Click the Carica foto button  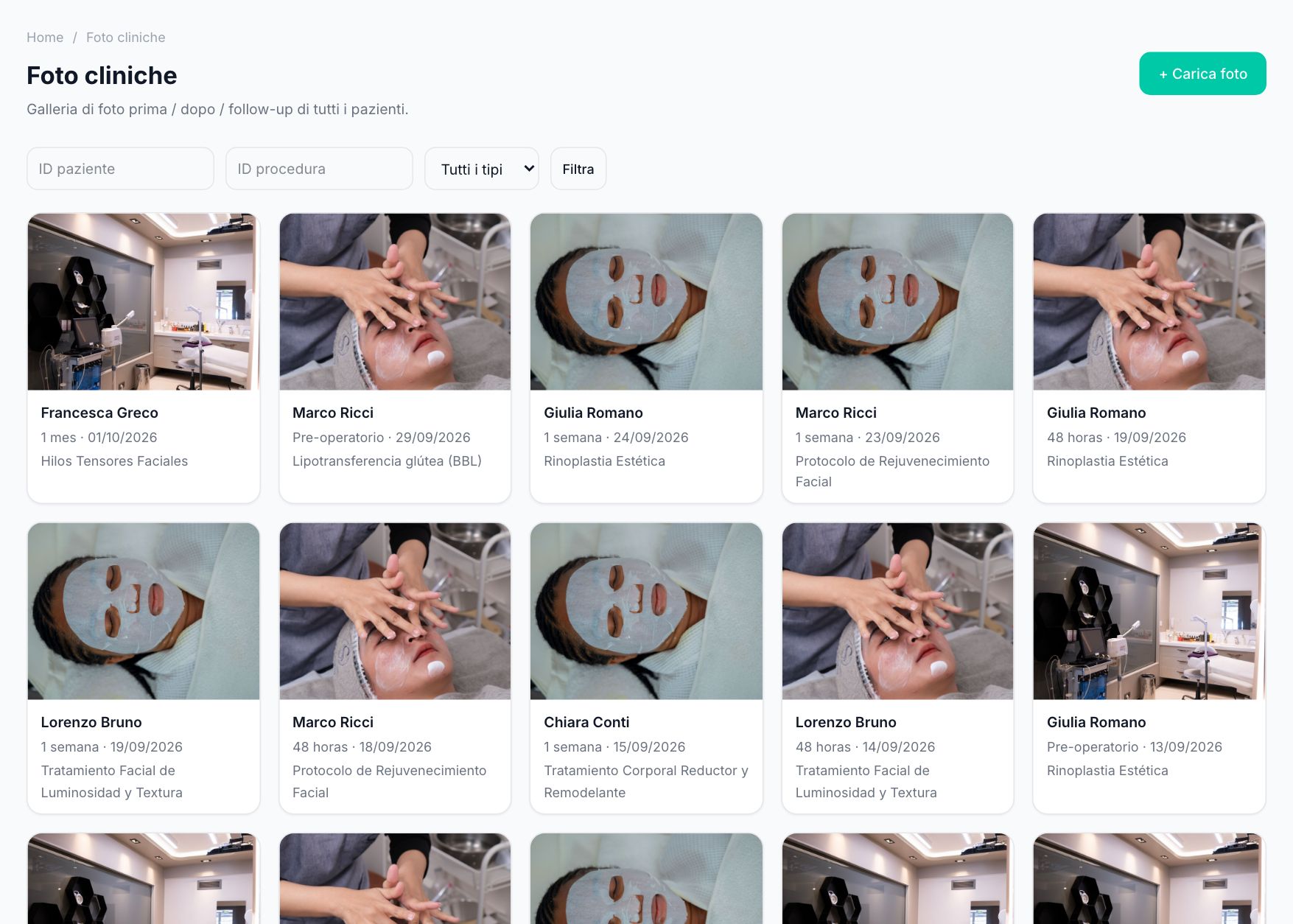click(x=1202, y=74)
